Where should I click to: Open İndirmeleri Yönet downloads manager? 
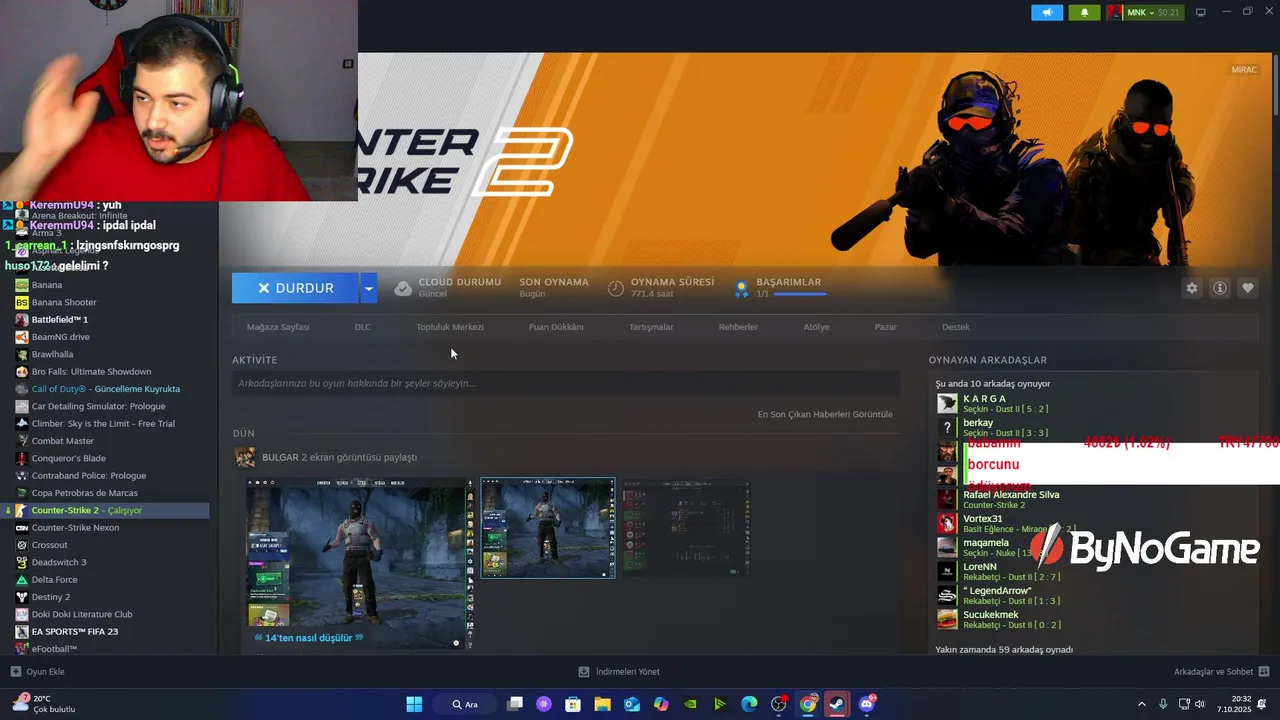click(x=620, y=672)
